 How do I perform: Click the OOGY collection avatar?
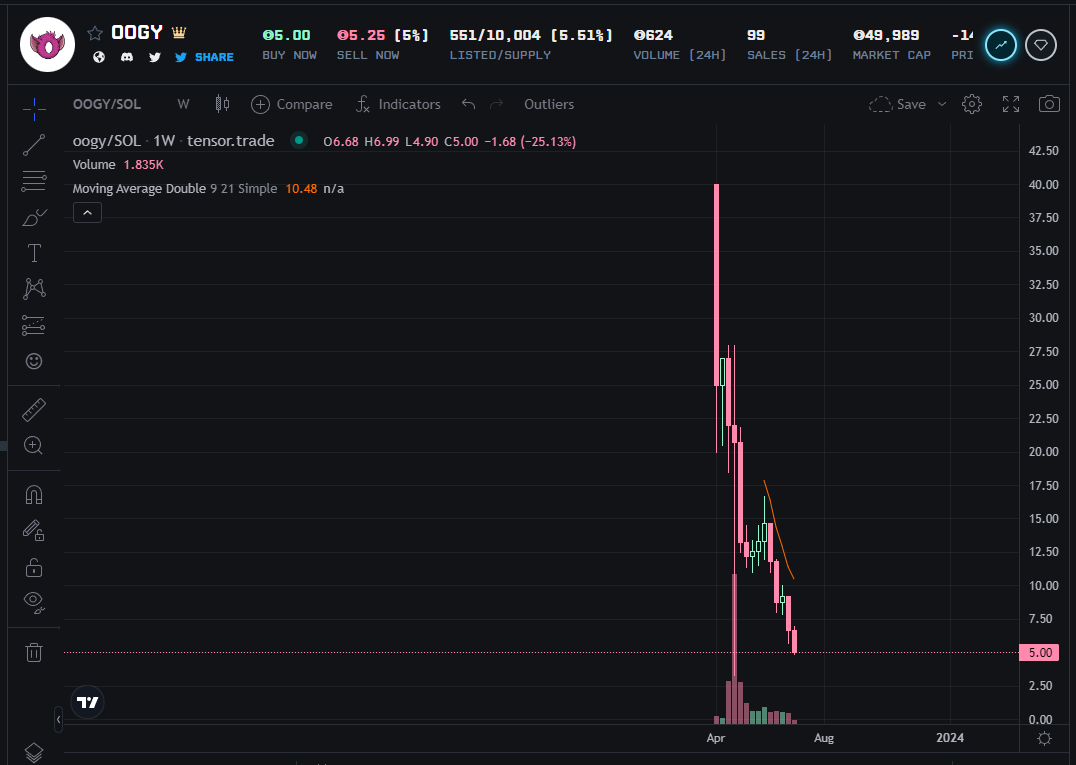tap(47, 45)
